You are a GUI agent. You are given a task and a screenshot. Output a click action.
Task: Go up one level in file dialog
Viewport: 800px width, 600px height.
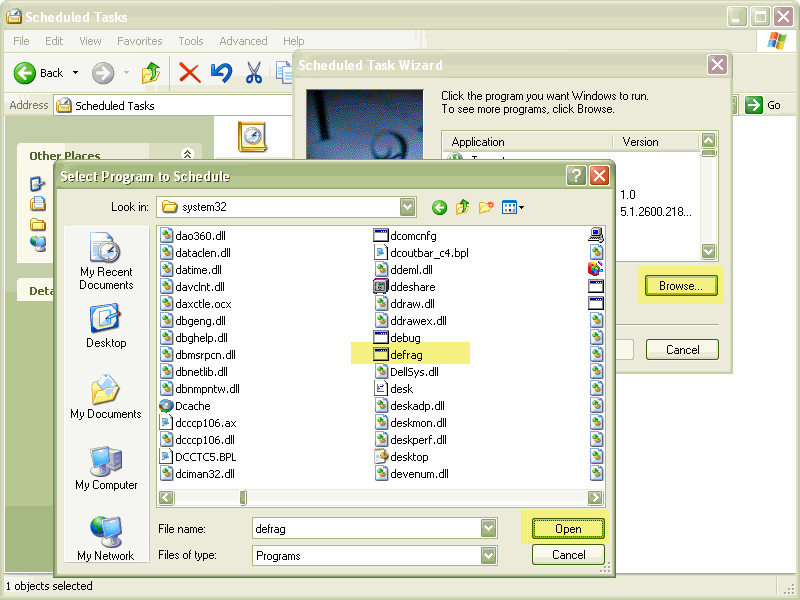click(462, 207)
